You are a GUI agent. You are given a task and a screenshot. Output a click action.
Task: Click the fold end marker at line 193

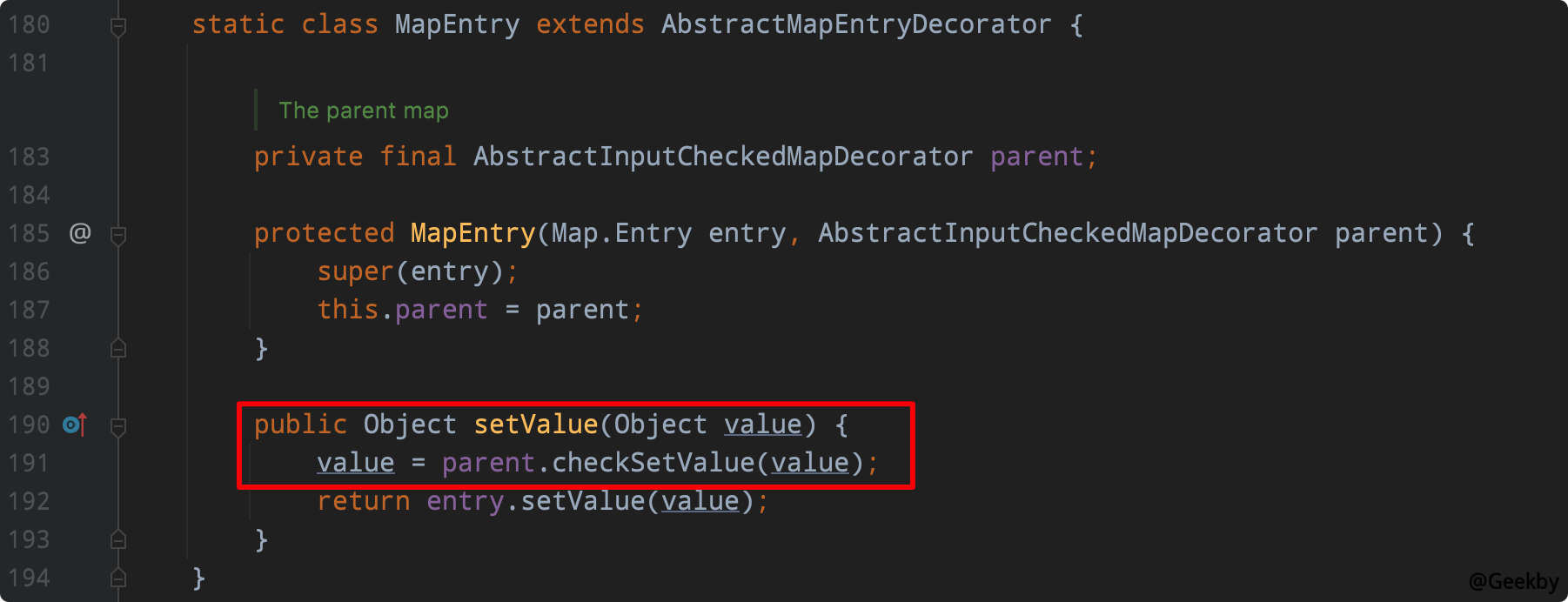(x=118, y=540)
